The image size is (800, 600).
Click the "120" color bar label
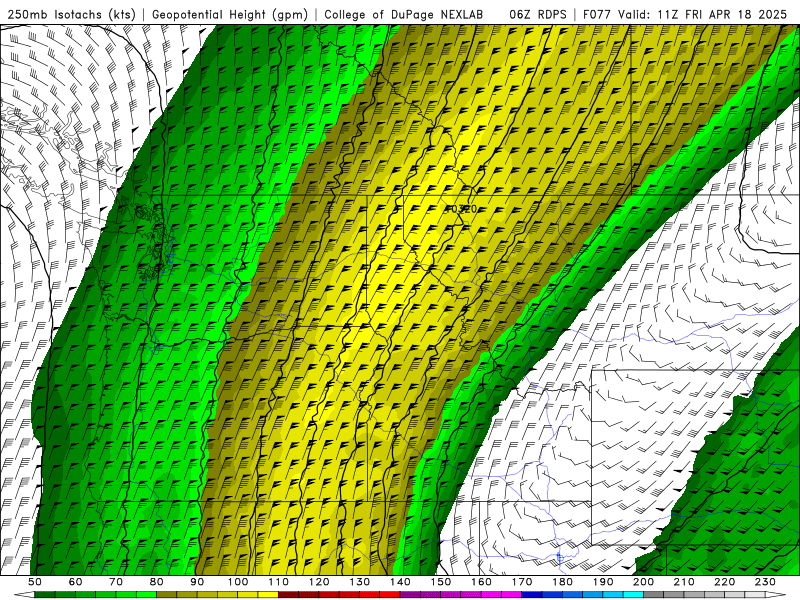[319, 582]
